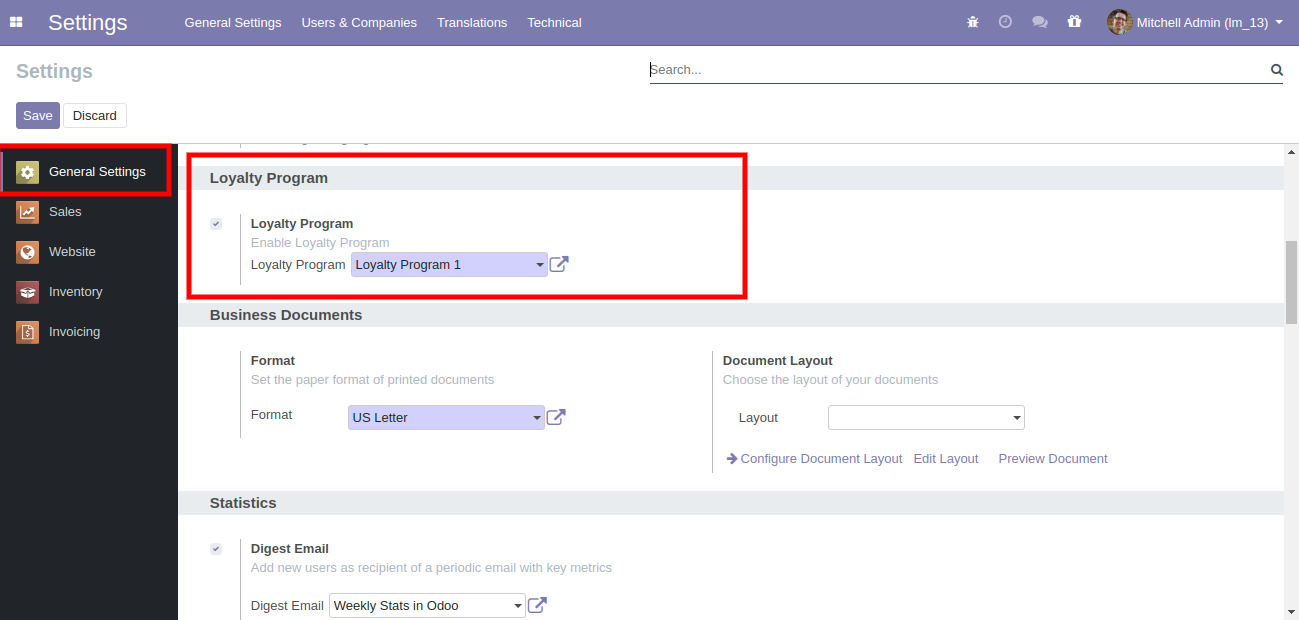Focus the Search input field
Screen dimensions: 1299x620
958,70
